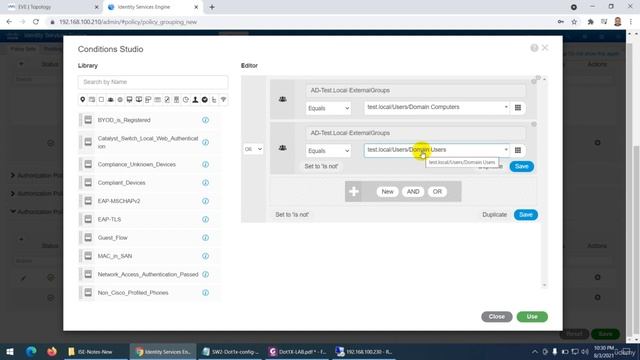Expand the Domain Computers group value dropdown
Viewport: 640px width, 360px height.
pyautogui.click(x=506, y=107)
